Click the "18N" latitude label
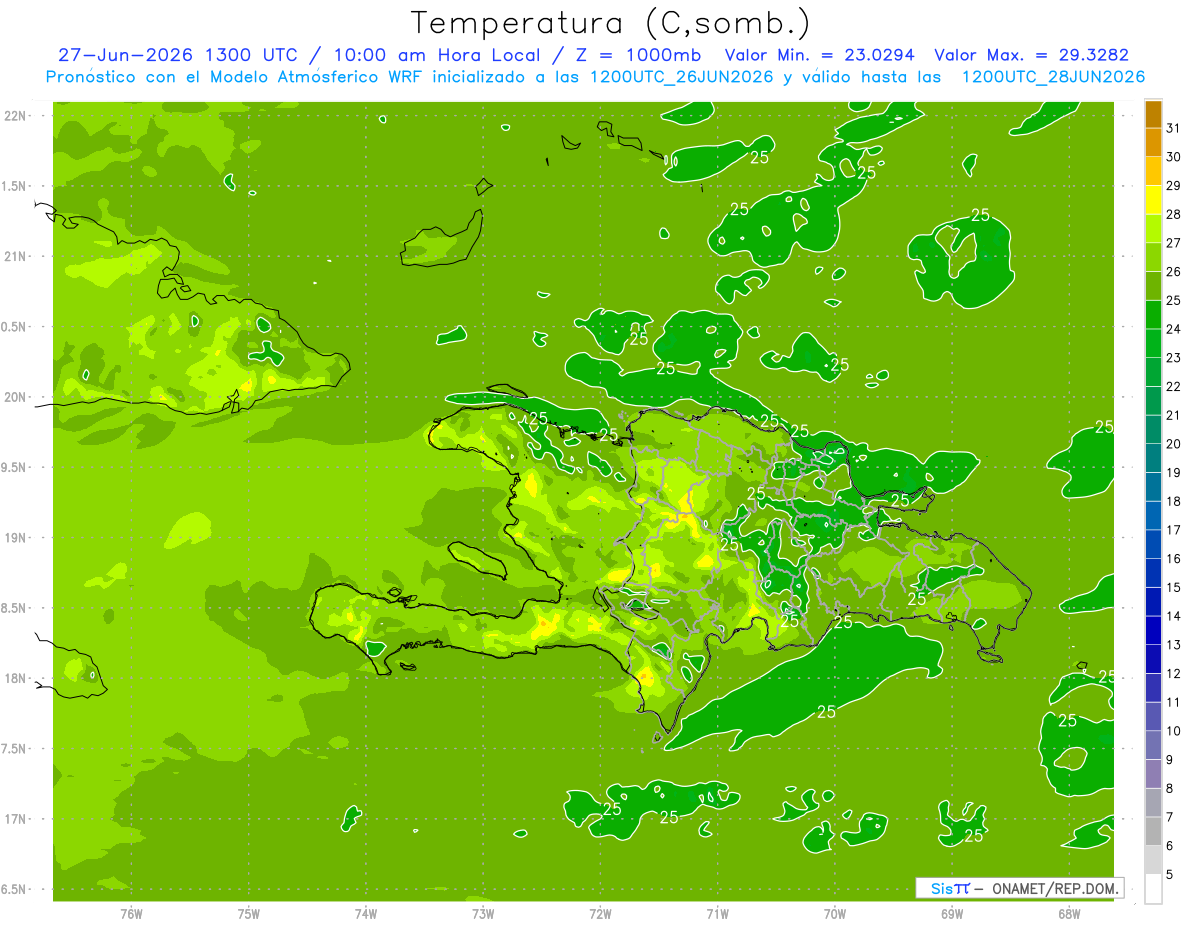This screenshot has height=927, width=1200. pyautogui.click(x=17, y=679)
